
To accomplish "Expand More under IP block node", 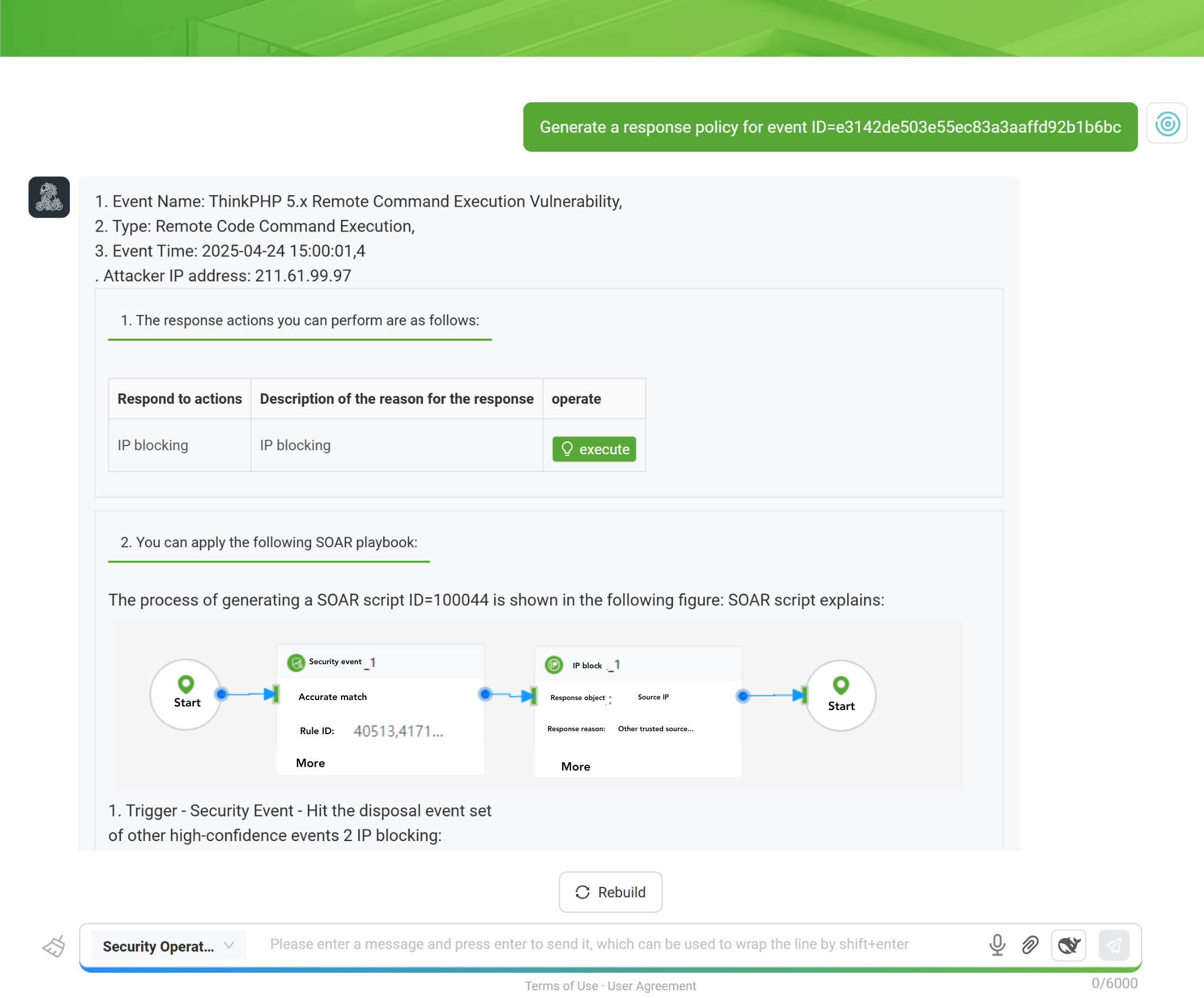I will click(576, 766).
